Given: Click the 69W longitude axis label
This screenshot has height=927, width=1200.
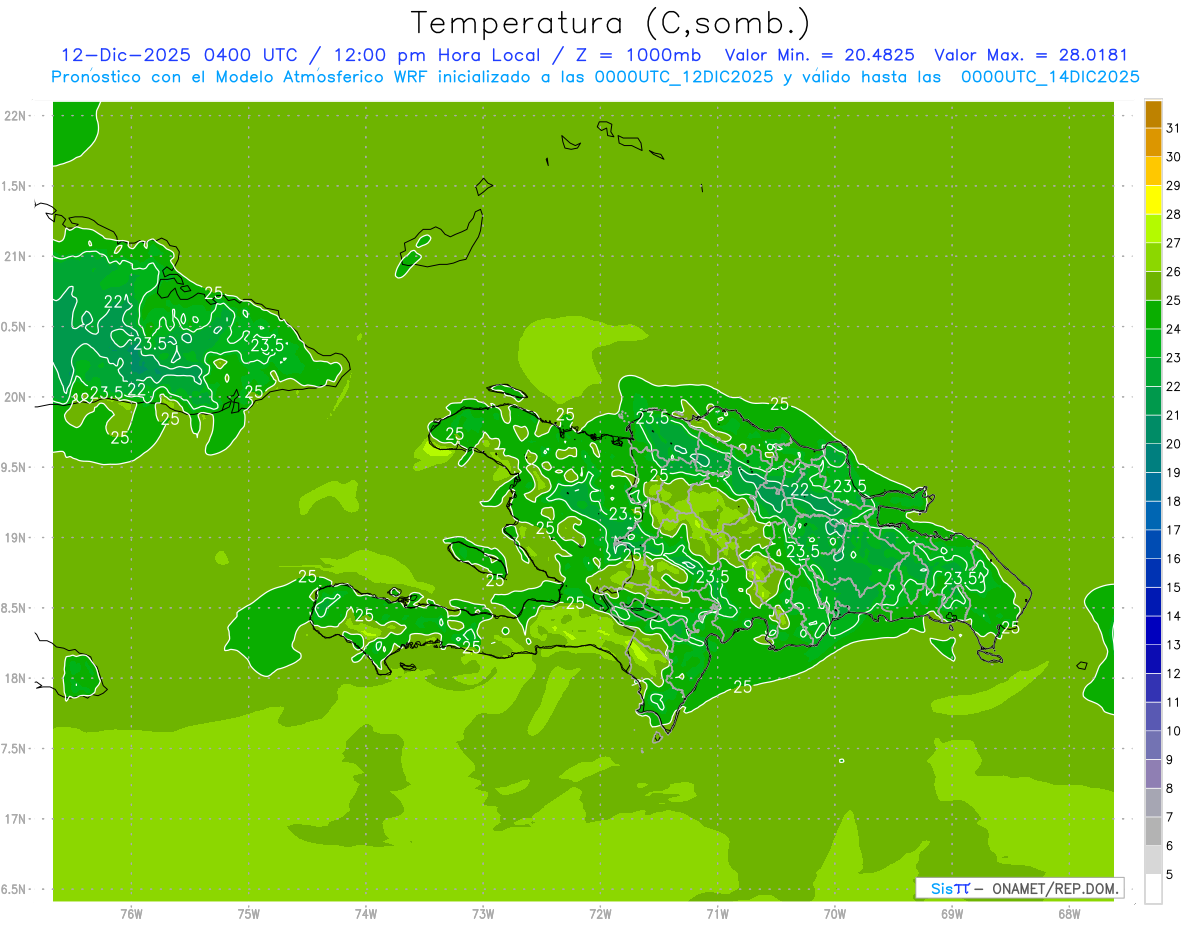Looking at the screenshot, I should (x=951, y=914).
